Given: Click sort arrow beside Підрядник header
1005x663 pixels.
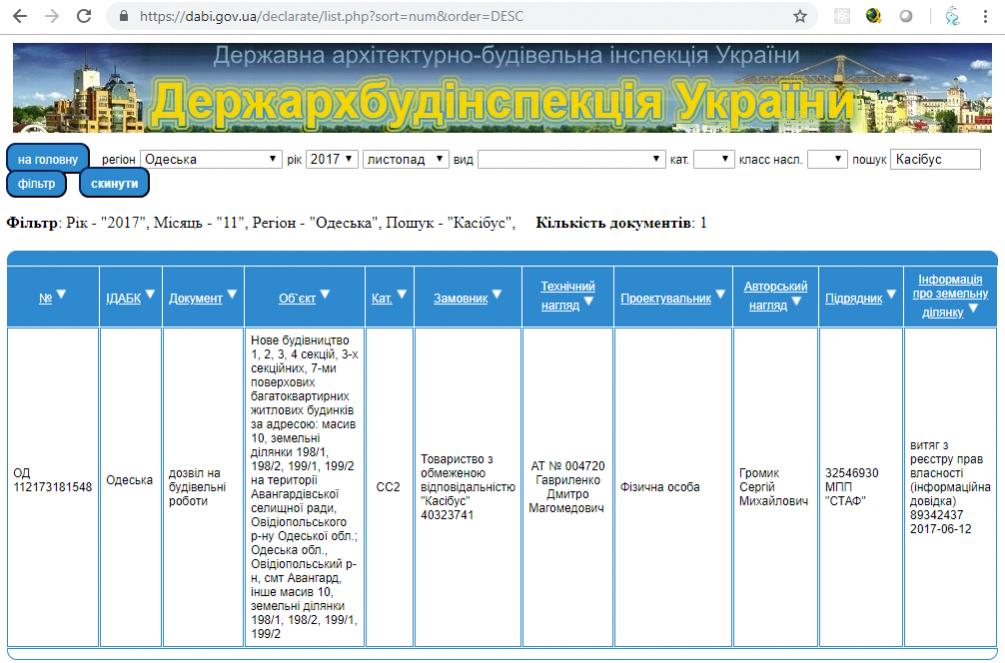Looking at the screenshot, I should [891, 295].
